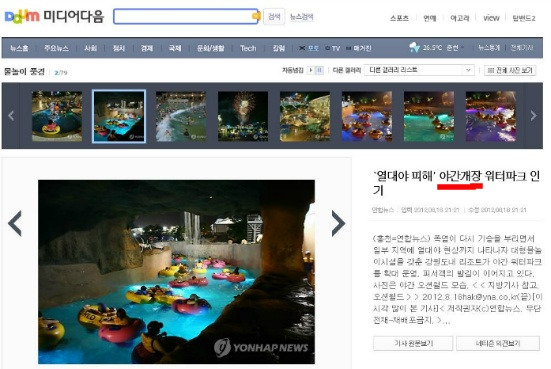The height and width of the screenshot is (369, 551).
Task: Go to the 정치 menu
Action: 118,48
